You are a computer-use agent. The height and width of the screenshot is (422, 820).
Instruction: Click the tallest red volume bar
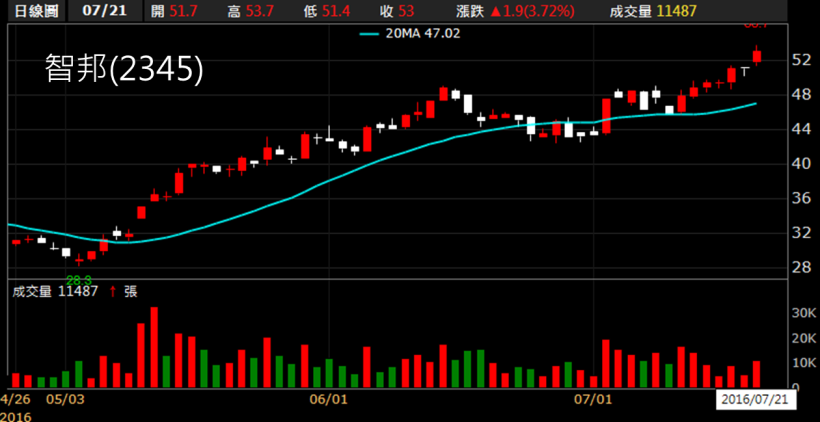(154, 347)
